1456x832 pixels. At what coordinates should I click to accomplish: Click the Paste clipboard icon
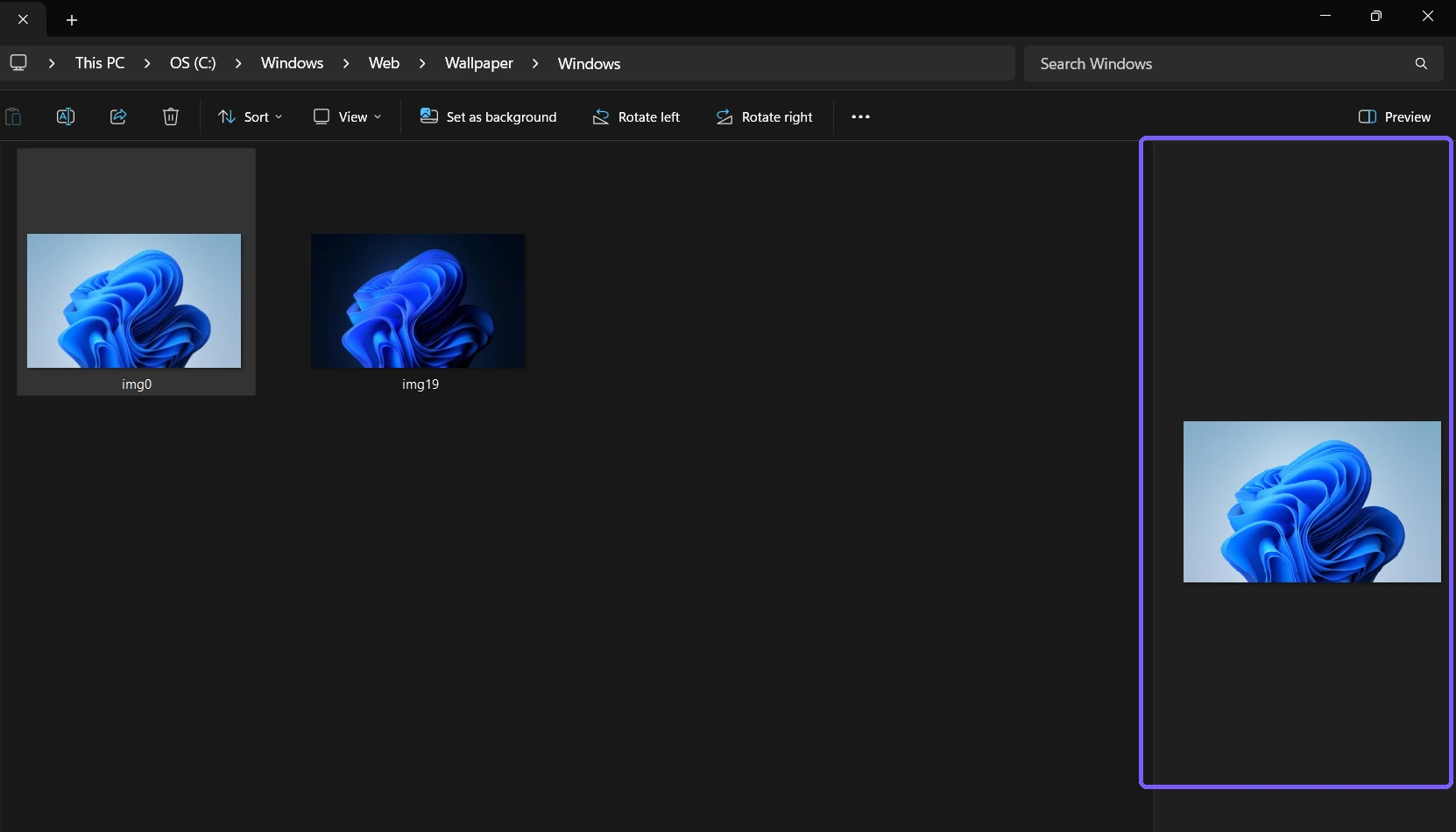tap(13, 116)
